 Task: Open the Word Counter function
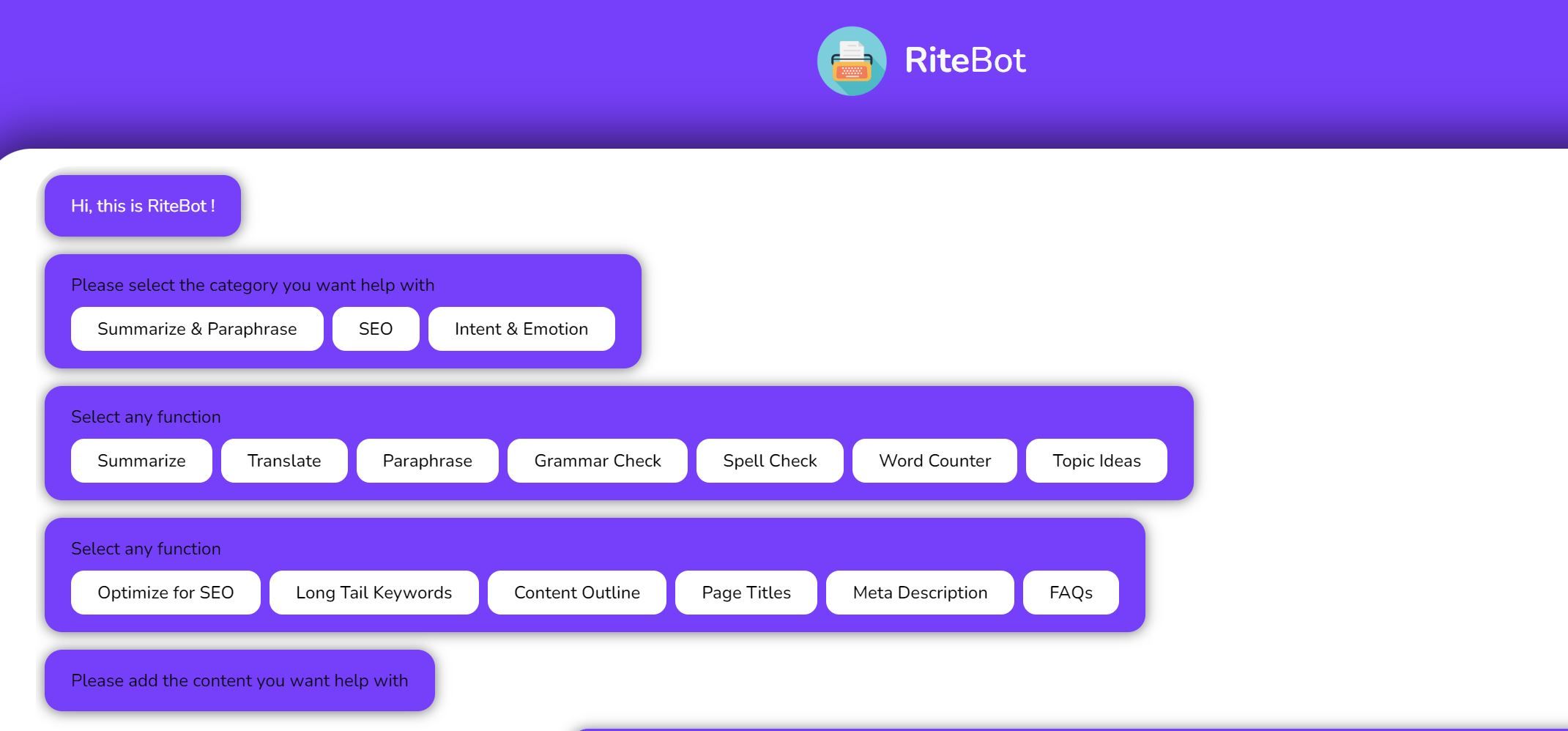coord(935,461)
